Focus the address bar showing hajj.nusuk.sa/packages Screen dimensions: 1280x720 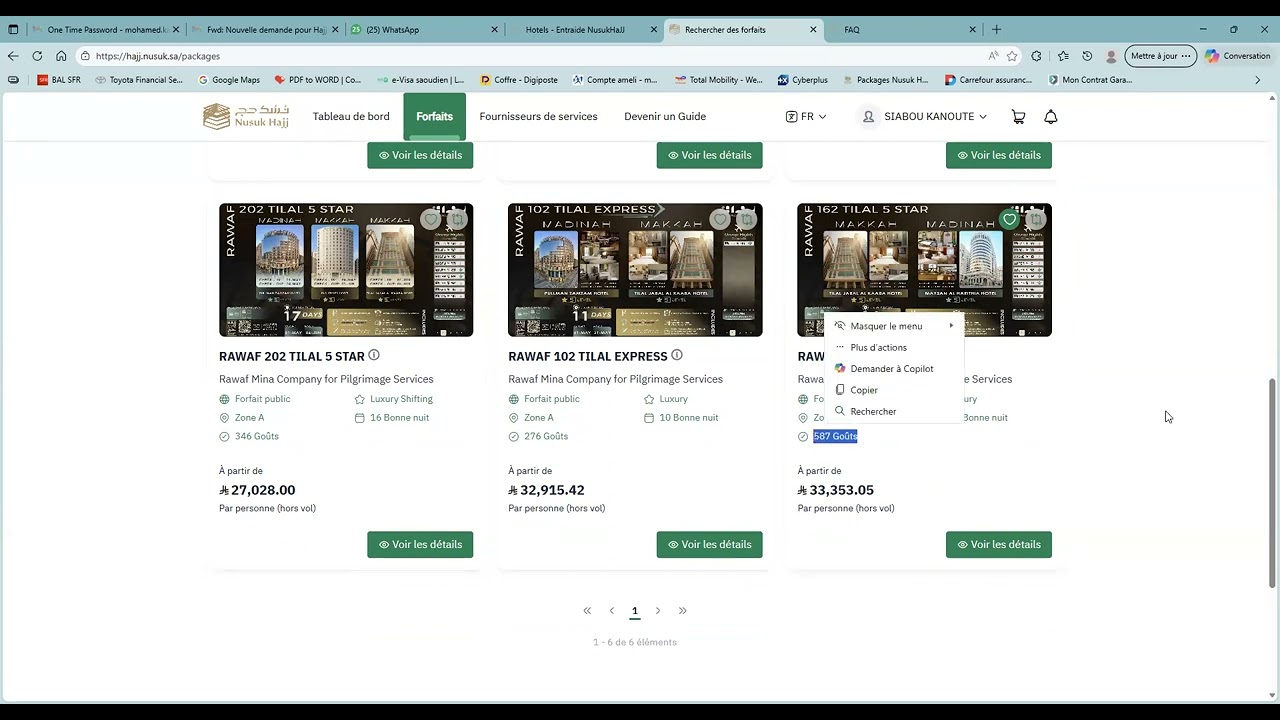[530, 56]
